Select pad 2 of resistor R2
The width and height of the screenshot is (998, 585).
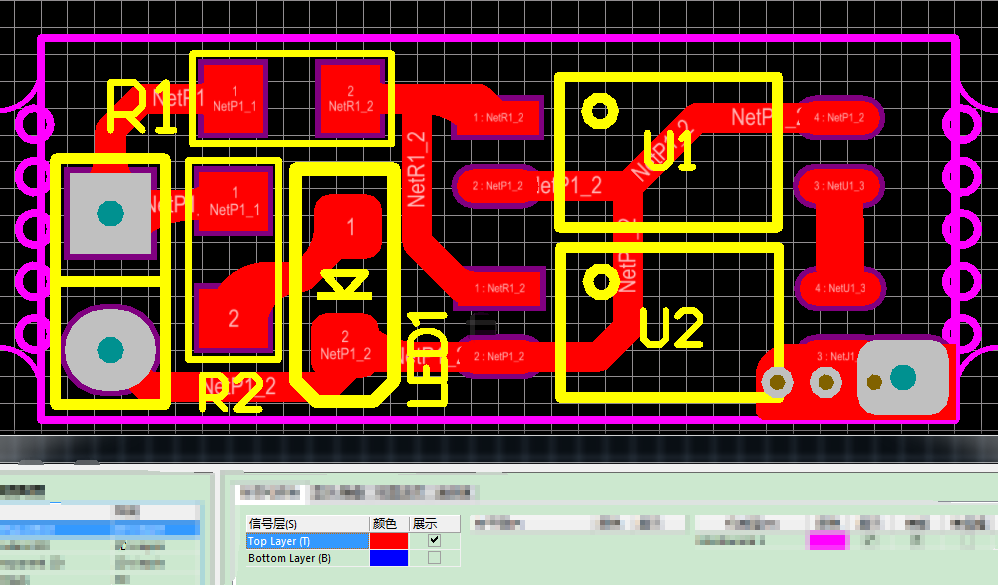234,318
